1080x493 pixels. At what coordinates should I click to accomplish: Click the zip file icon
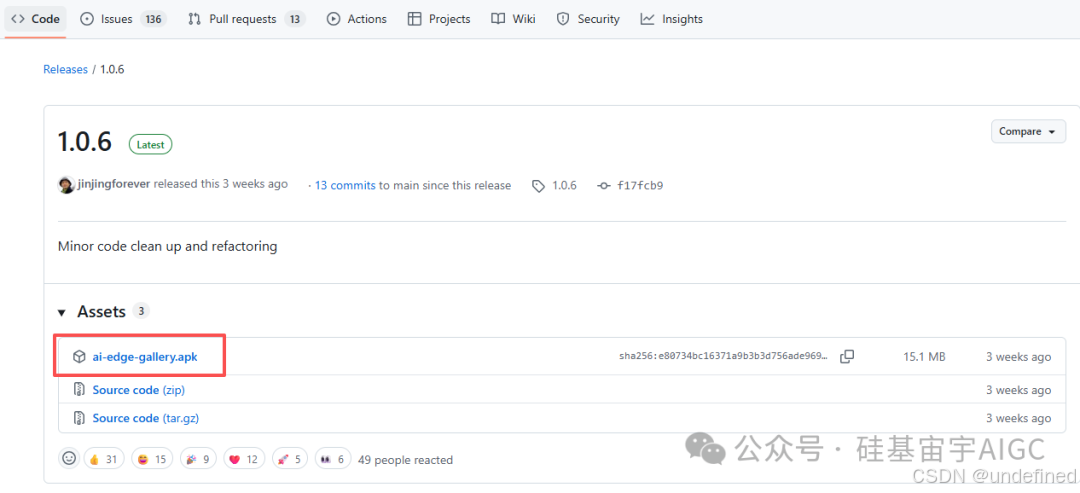80,390
